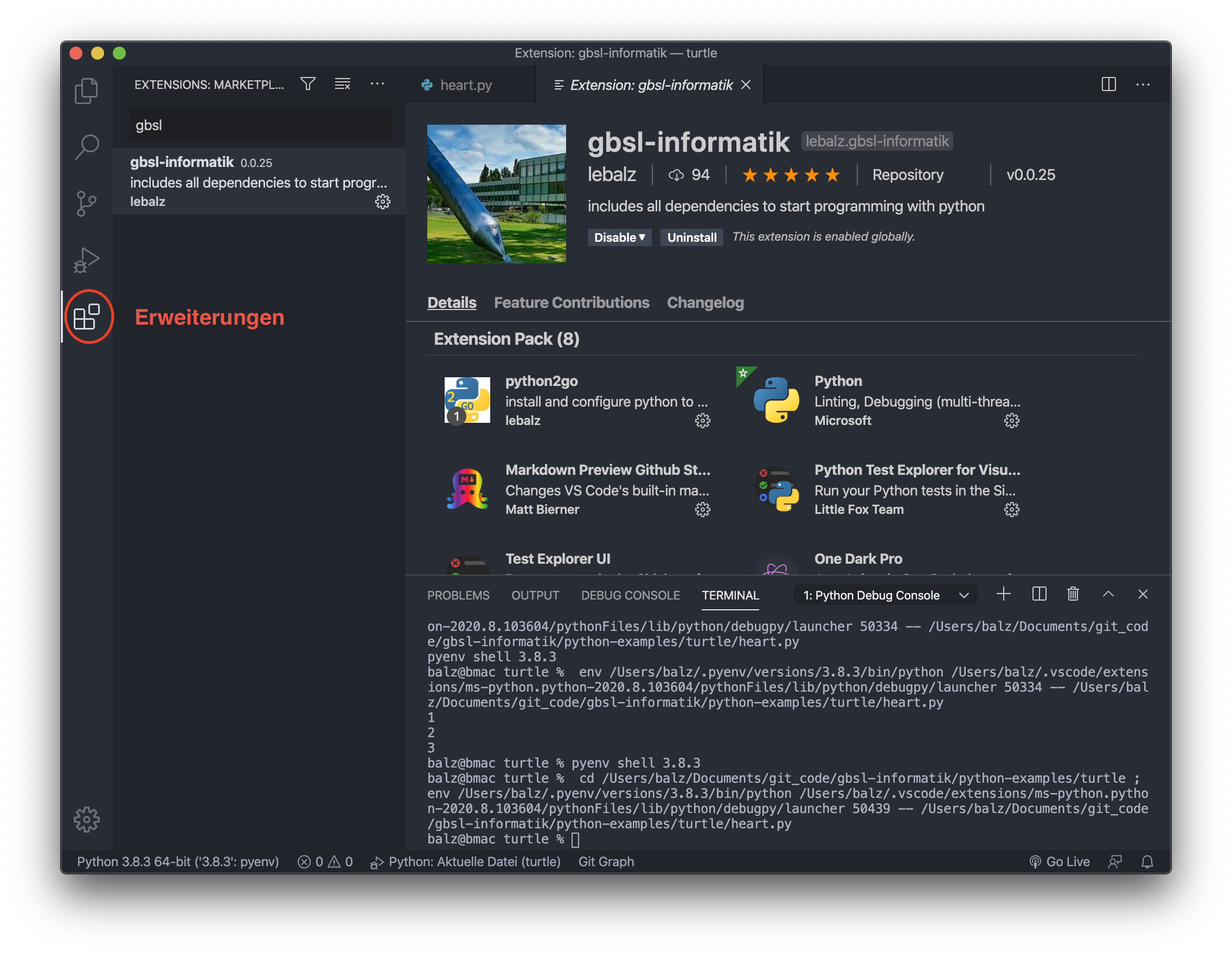Switch to Feature Contributions tab
Screen dimensions: 1232x954
pos(572,303)
